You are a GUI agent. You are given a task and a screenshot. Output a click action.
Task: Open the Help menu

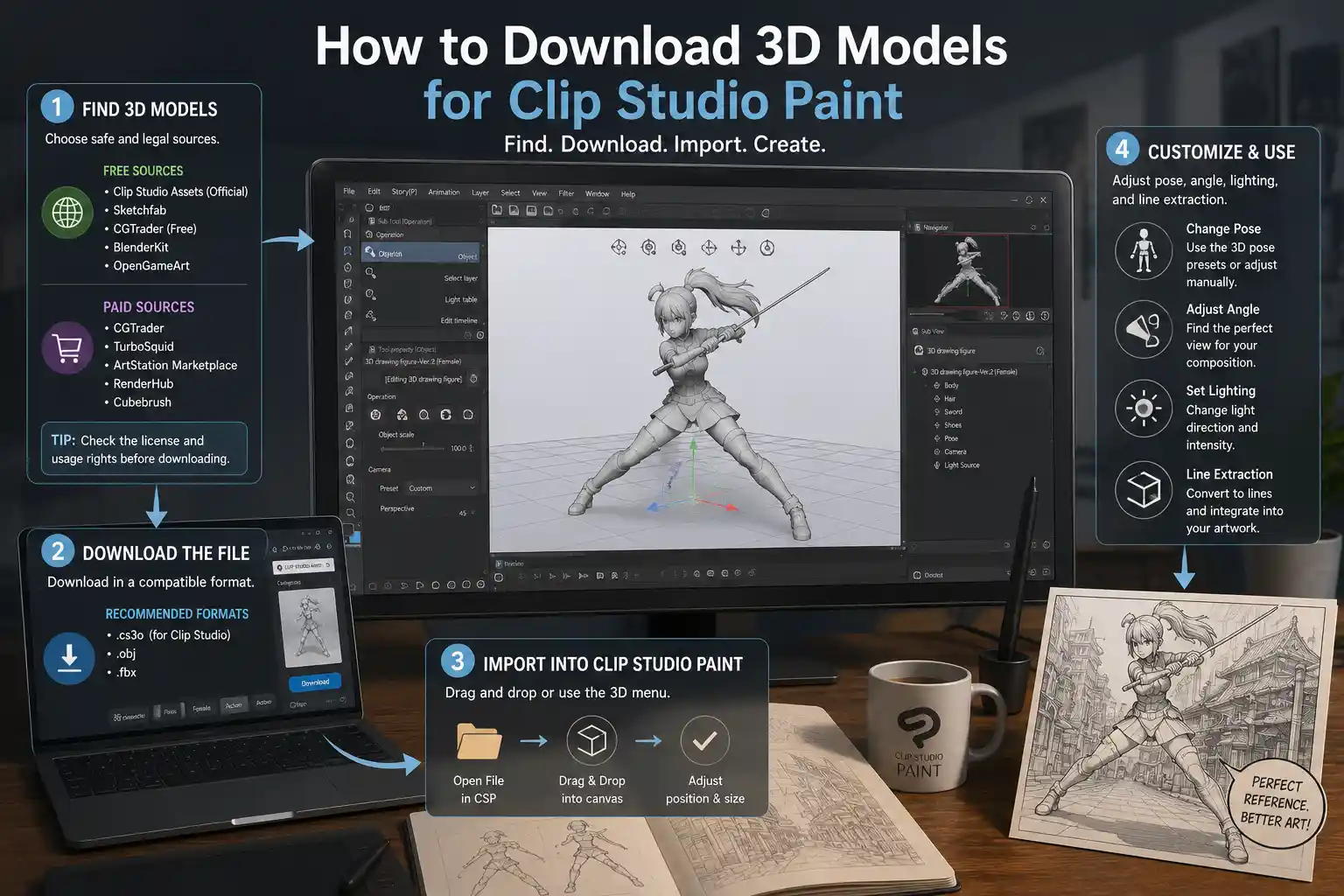click(628, 194)
